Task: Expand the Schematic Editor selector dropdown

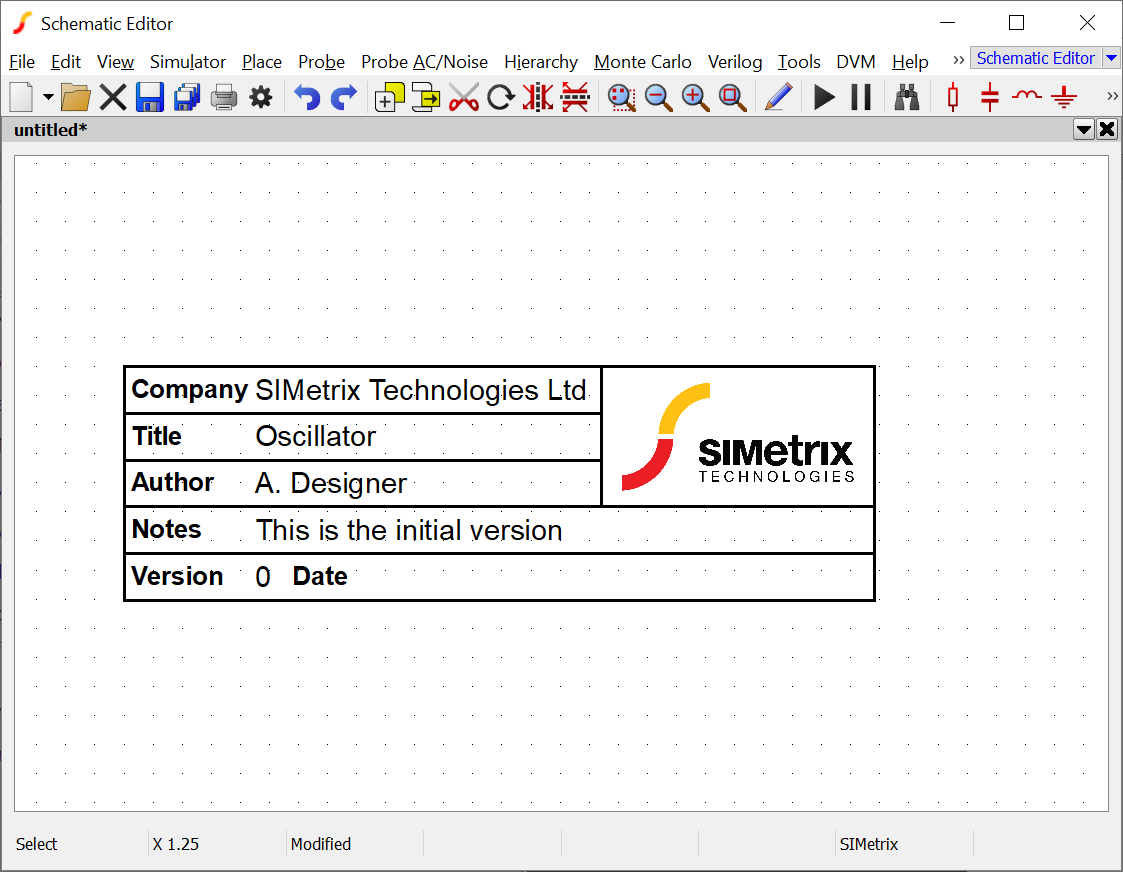Action: (1111, 58)
